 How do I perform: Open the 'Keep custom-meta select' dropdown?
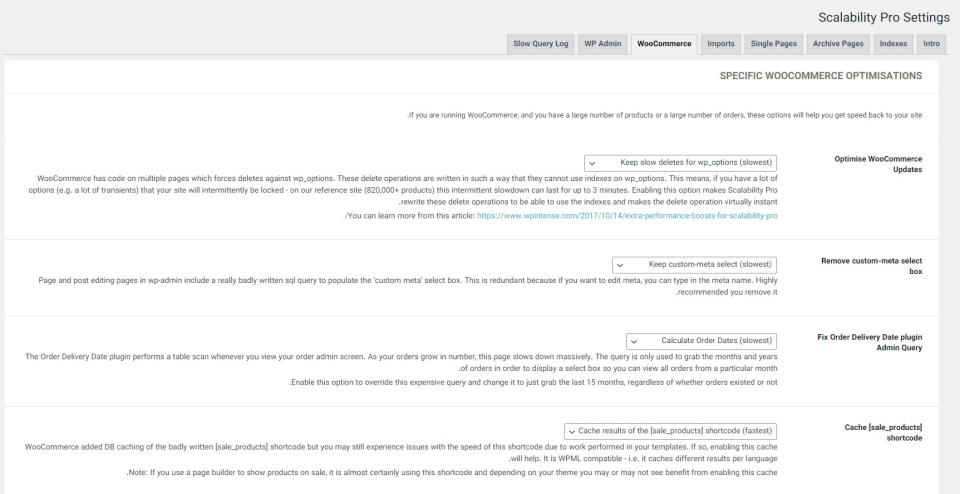pyautogui.click(x=694, y=264)
